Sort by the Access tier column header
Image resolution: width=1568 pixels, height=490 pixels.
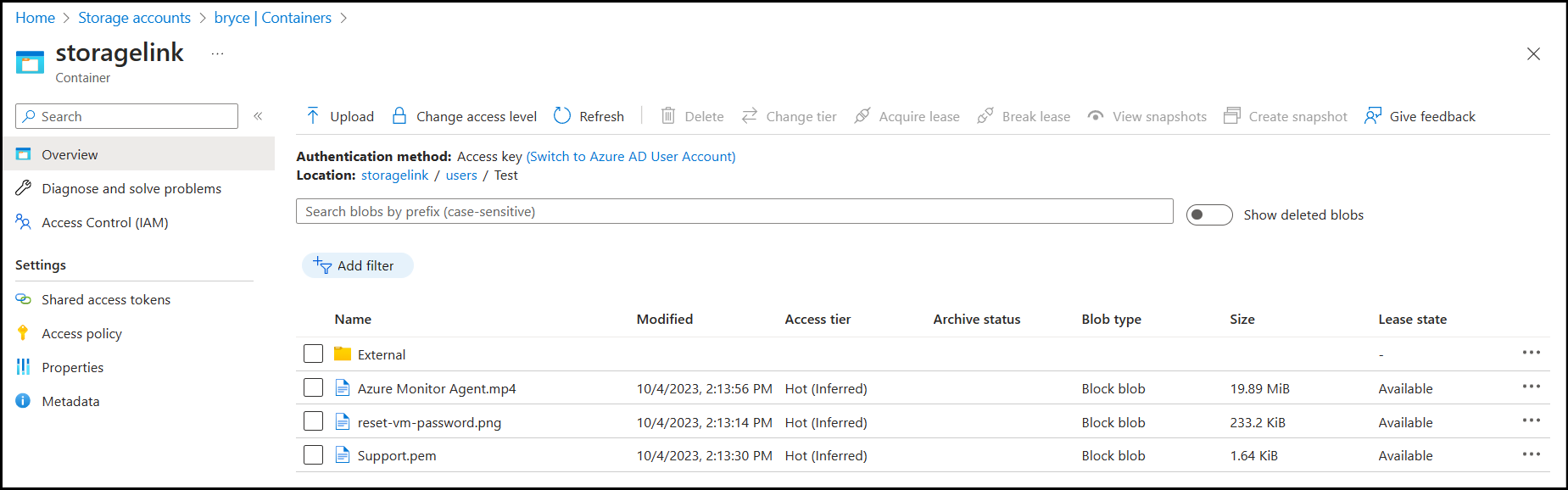coord(817,319)
